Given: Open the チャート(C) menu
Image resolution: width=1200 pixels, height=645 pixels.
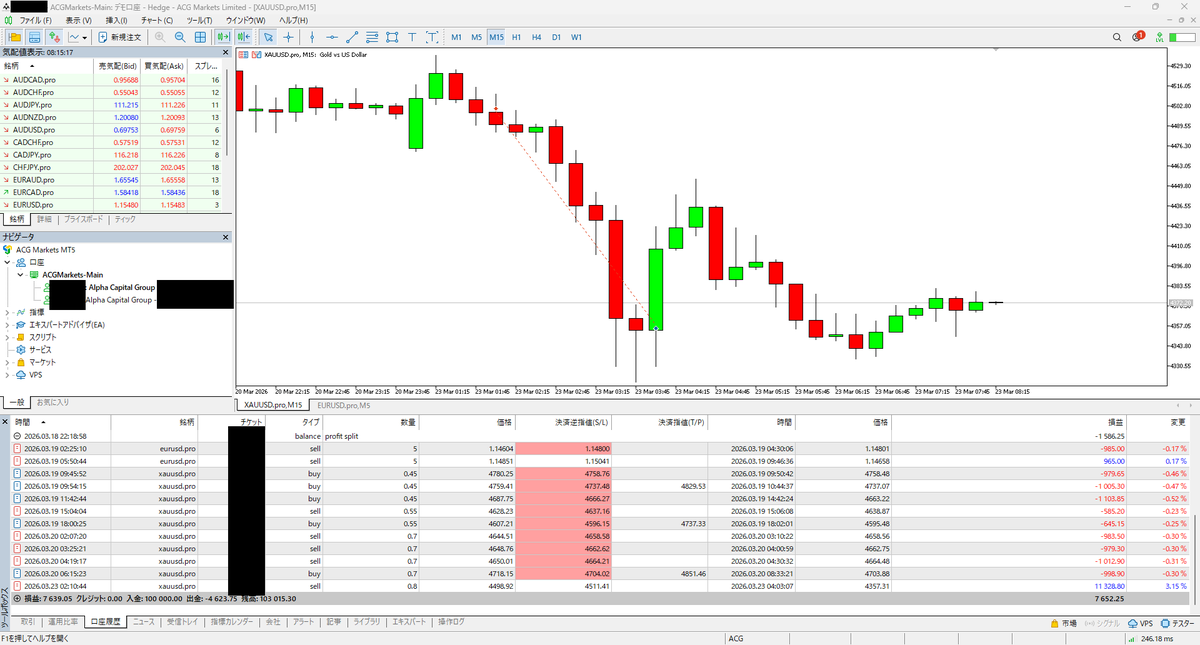Looking at the screenshot, I should [155, 20].
